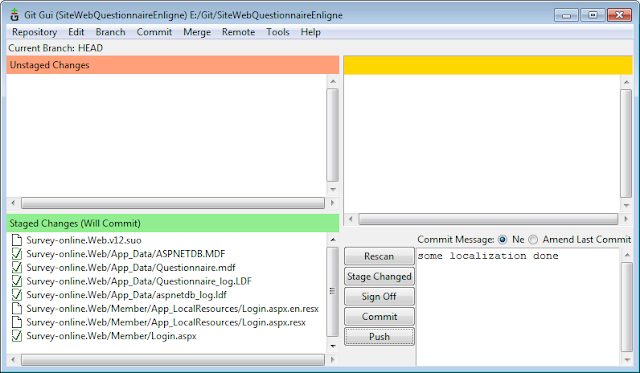Click the Staged Changes horizontal scrollbar right arrow
Screen dimensions: 640x373
click(332, 360)
